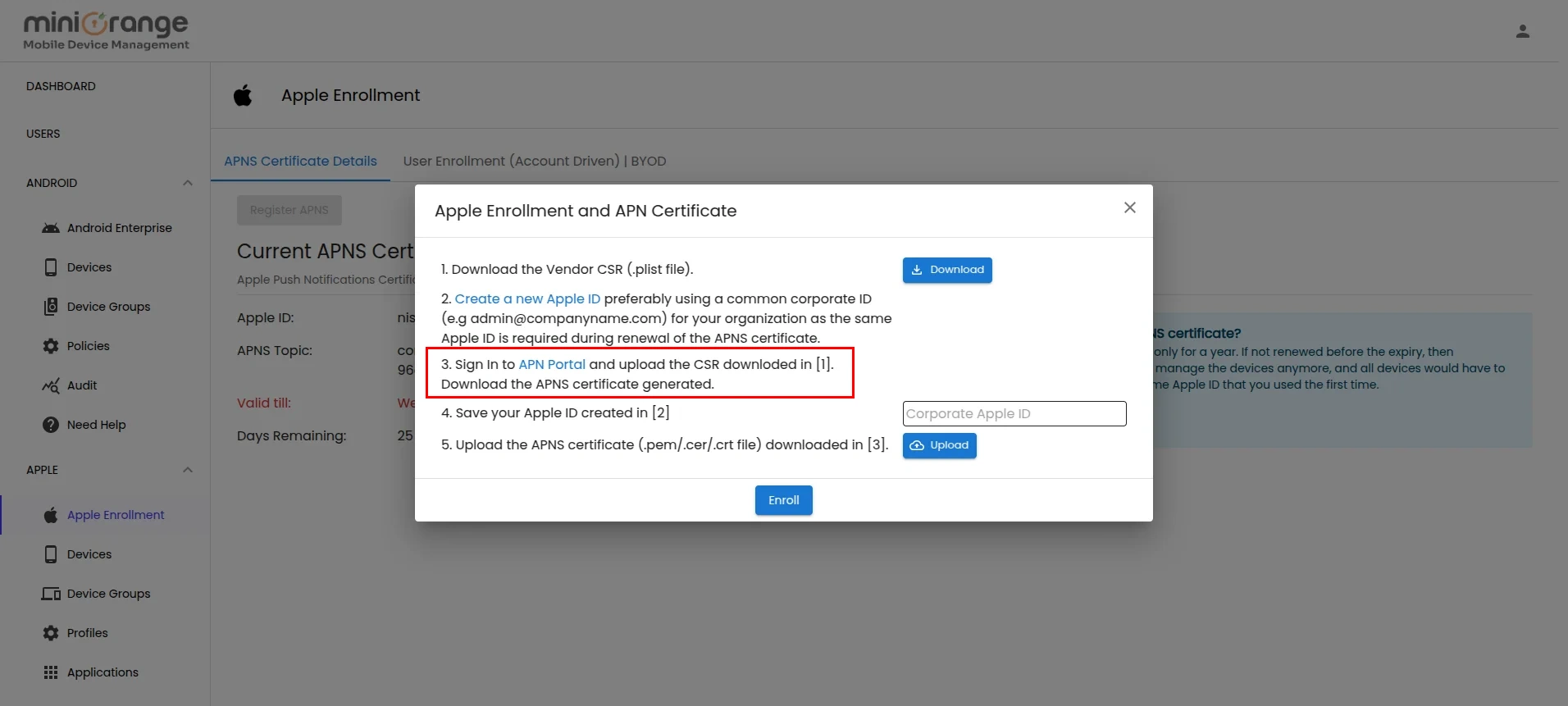Click the Enroll button
1568x706 pixels.
[x=784, y=500]
